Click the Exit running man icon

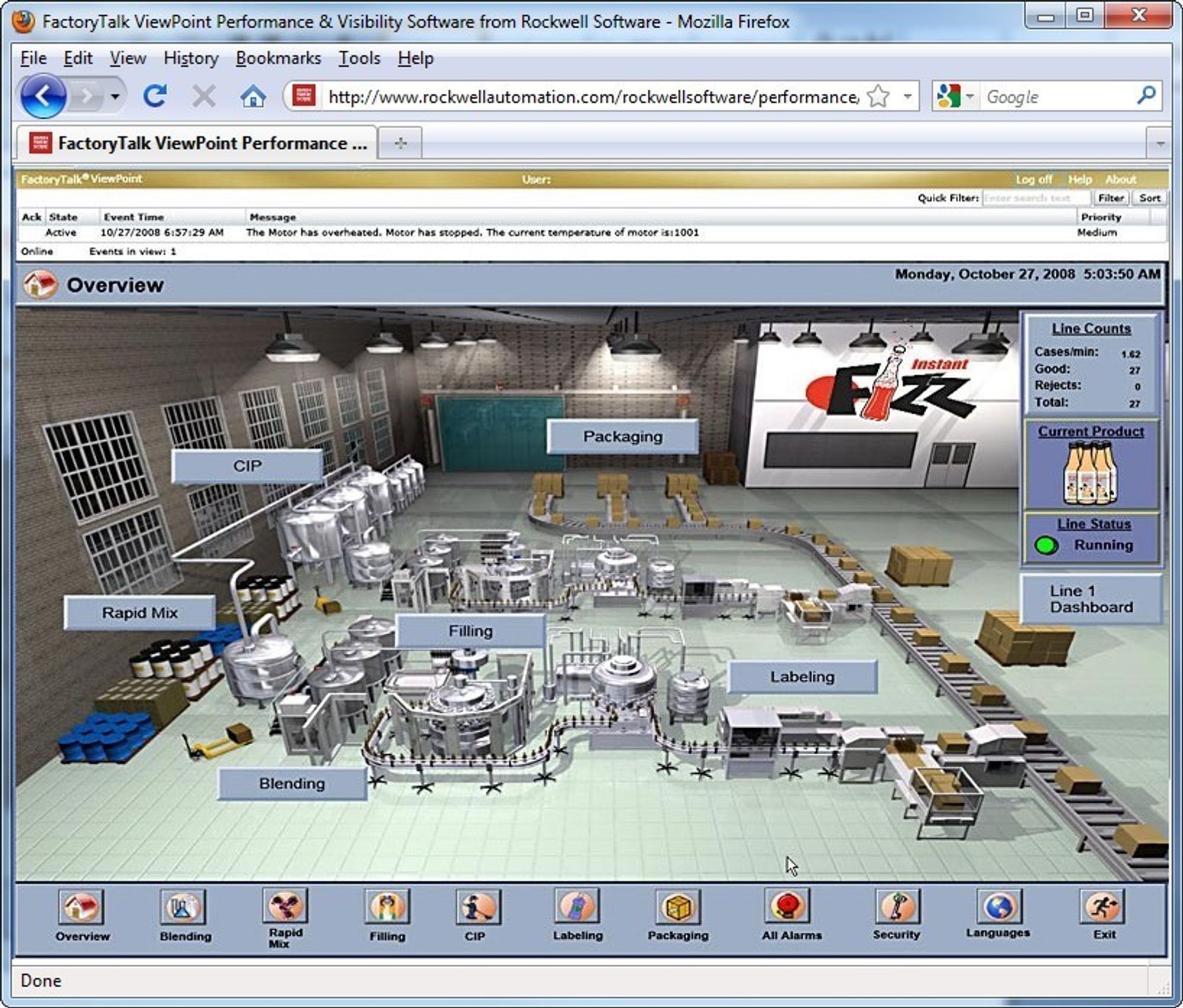click(1102, 906)
